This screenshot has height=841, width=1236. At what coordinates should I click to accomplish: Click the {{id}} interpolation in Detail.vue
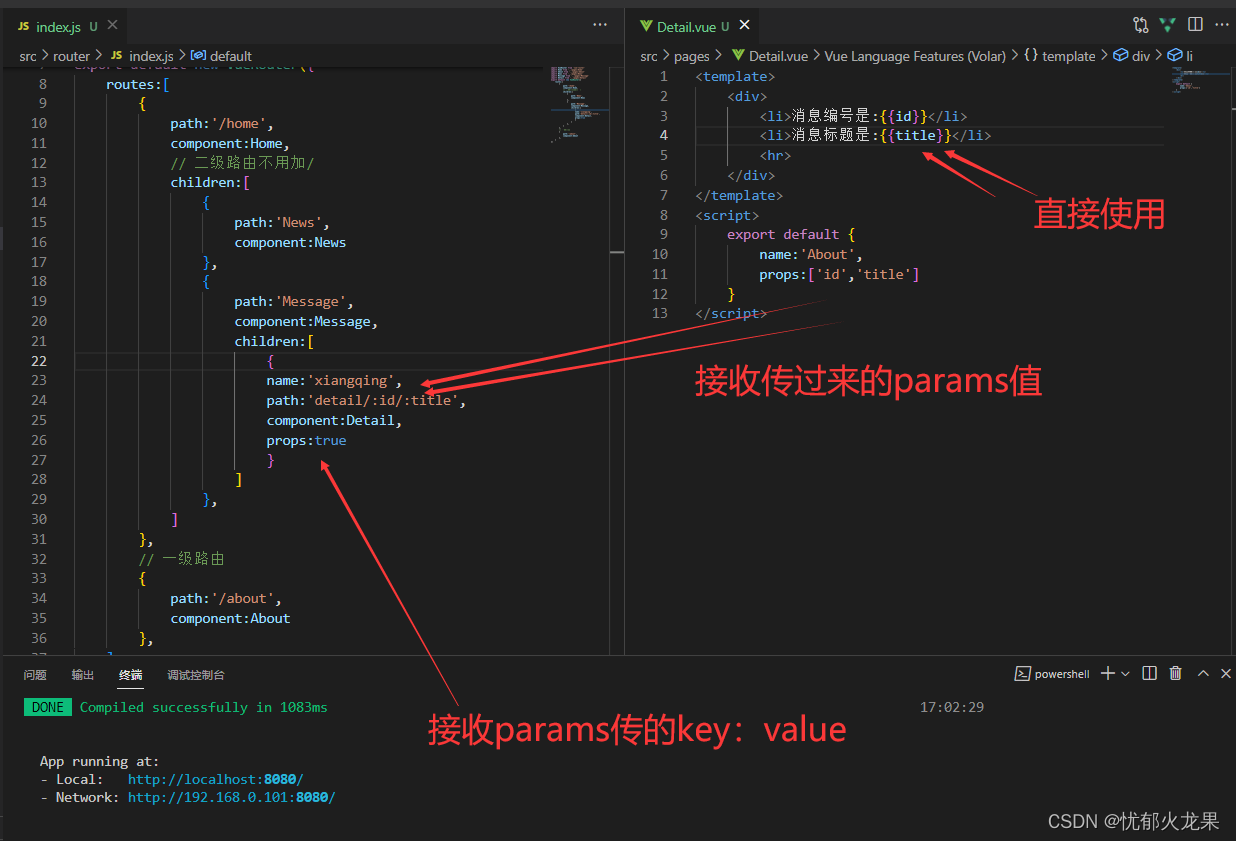coord(904,115)
